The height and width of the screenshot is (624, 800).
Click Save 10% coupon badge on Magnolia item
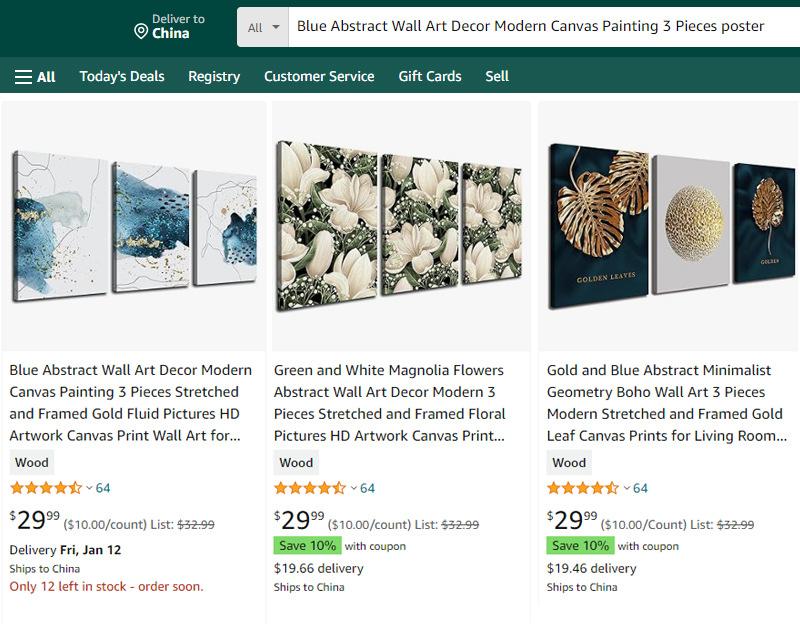306,546
